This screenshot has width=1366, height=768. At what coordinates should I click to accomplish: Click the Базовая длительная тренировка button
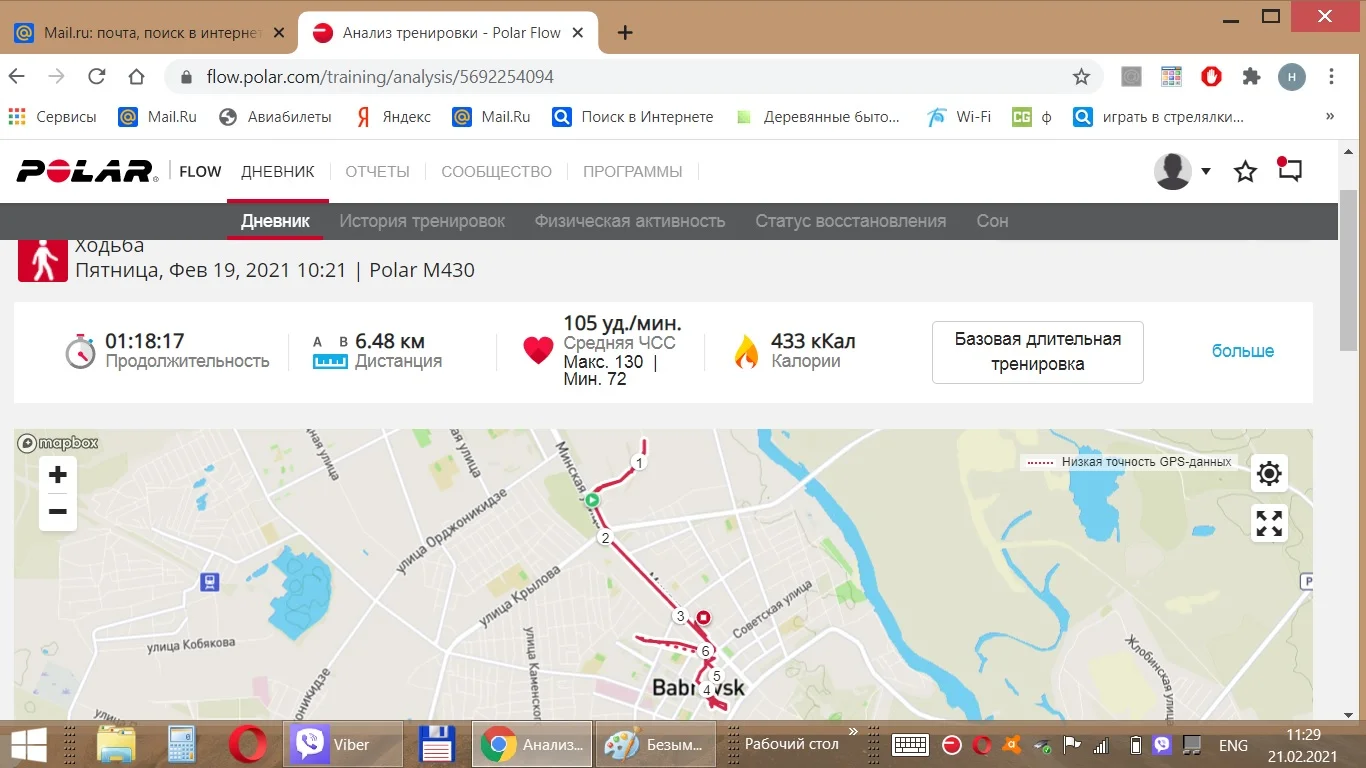[x=1038, y=352]
